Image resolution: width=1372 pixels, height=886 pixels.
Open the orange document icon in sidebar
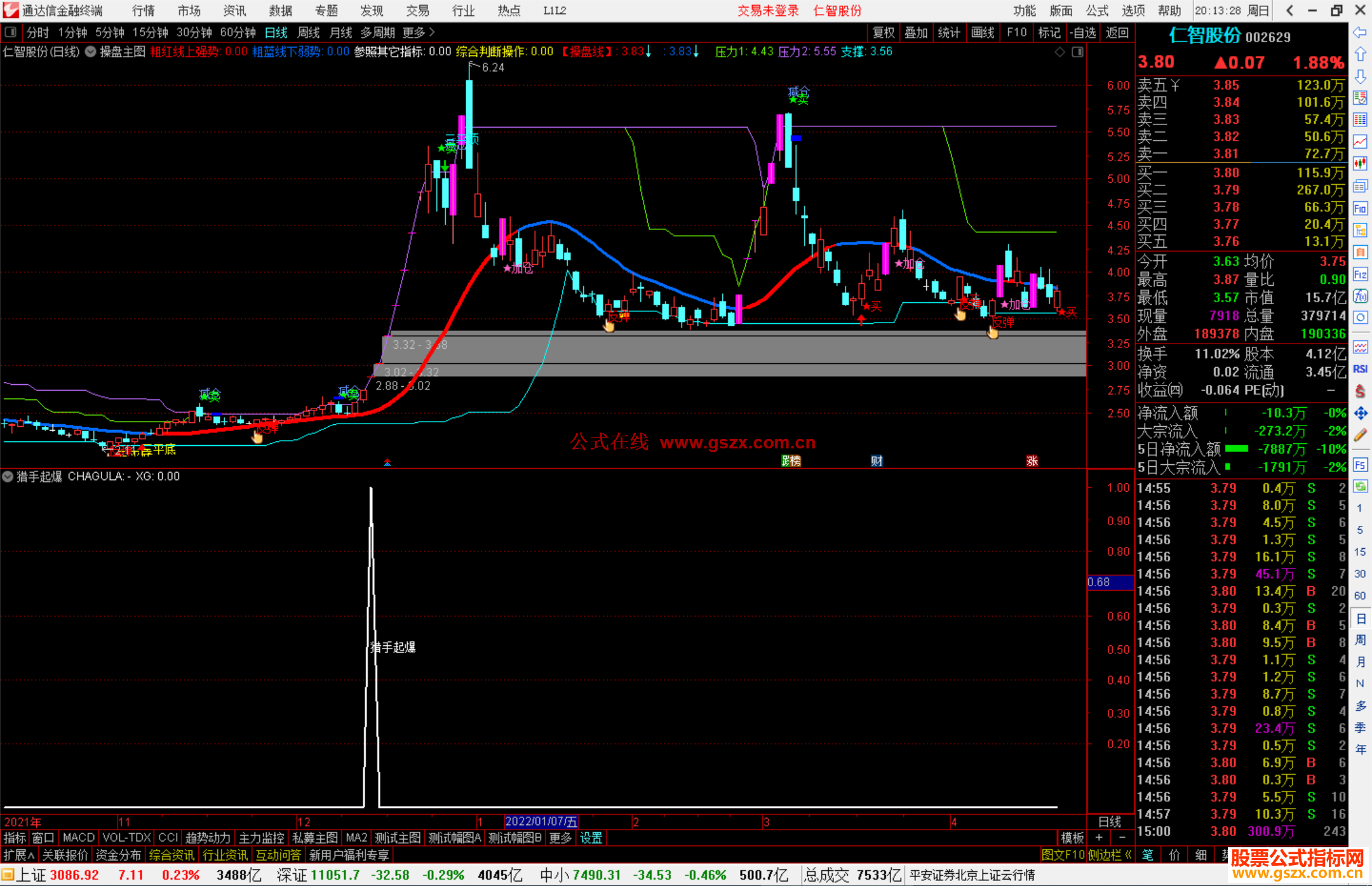(1360, 252)
